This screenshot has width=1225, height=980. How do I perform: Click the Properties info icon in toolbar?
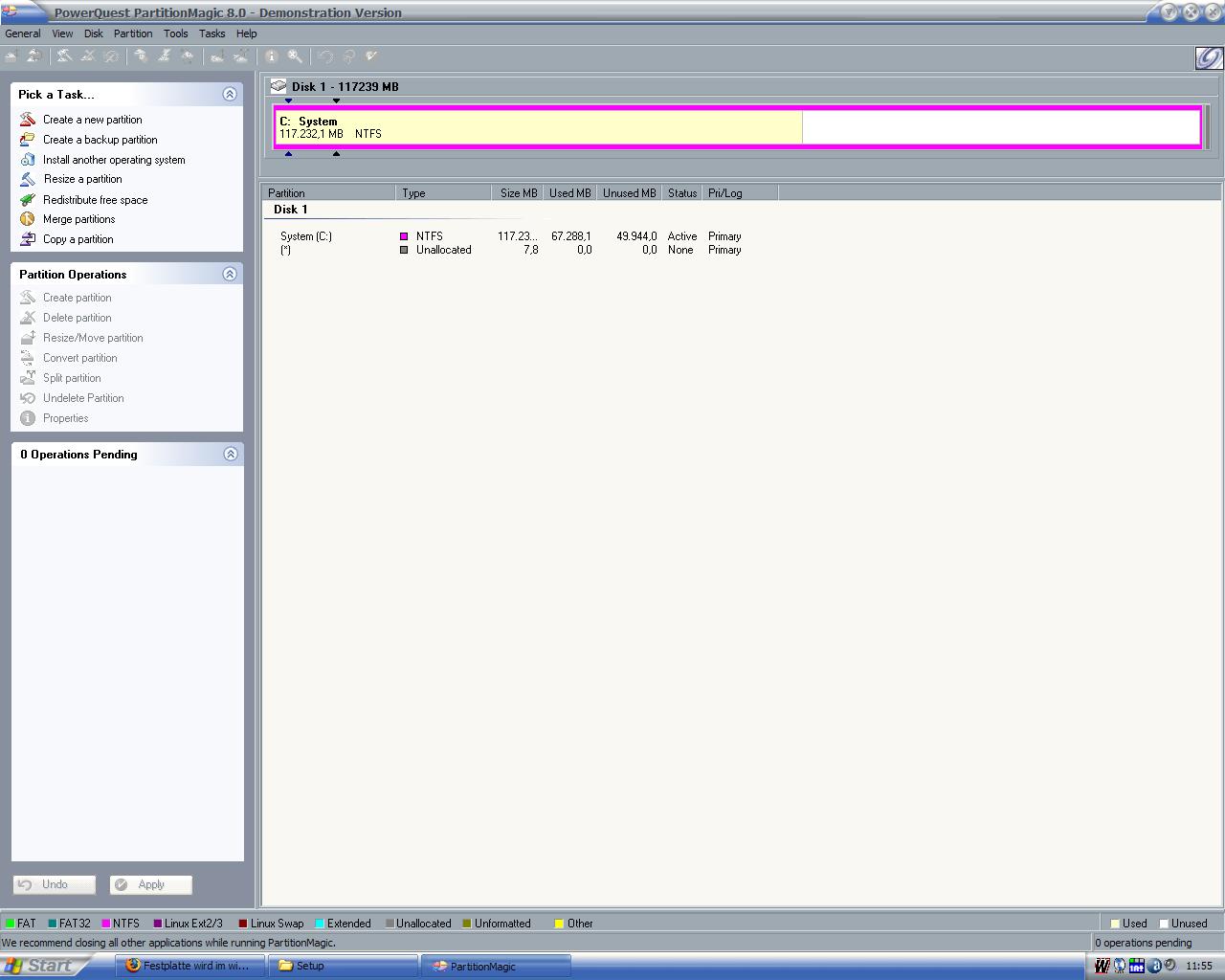272,56
